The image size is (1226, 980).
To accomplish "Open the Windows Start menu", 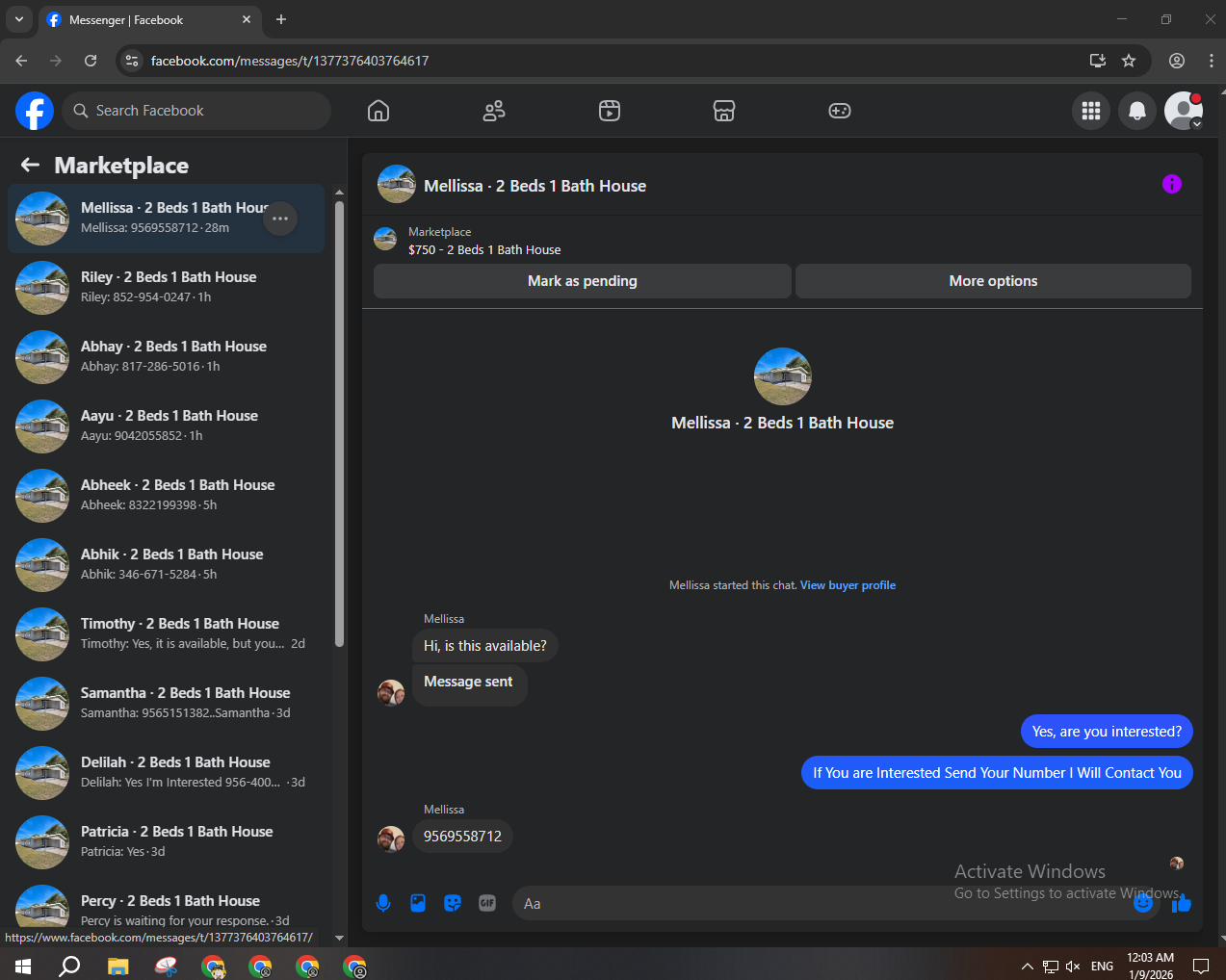I will point(23,966).
